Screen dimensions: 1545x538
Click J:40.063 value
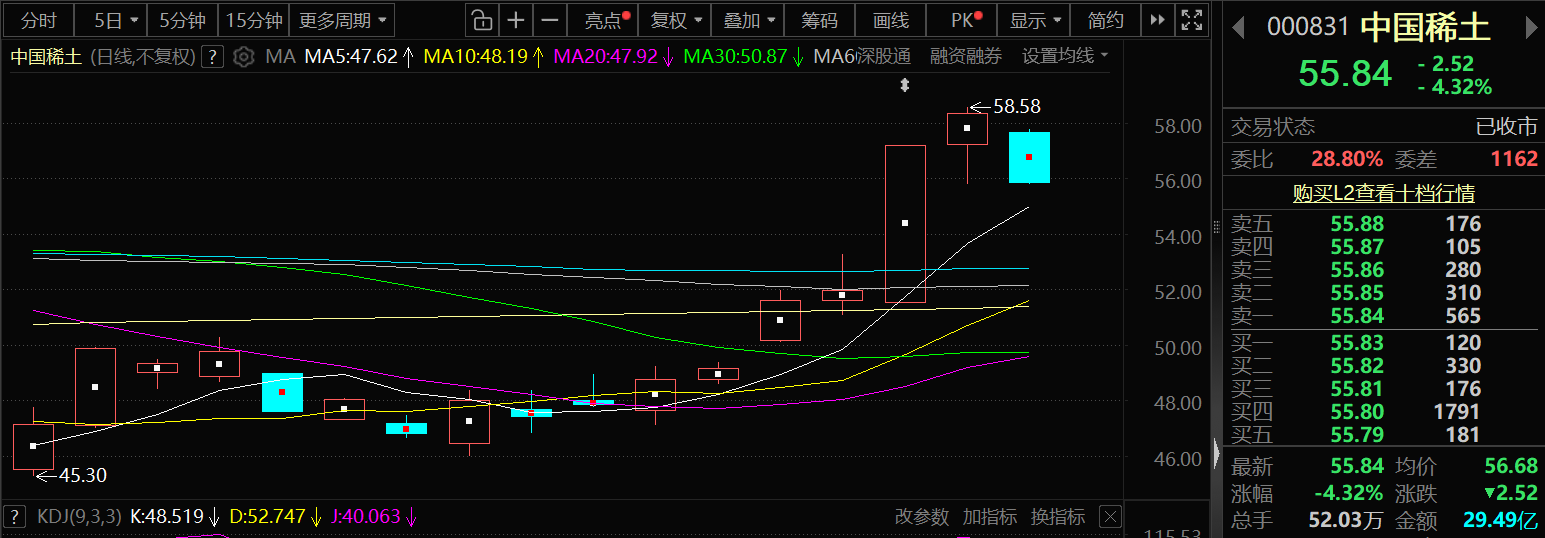point(365,517)
